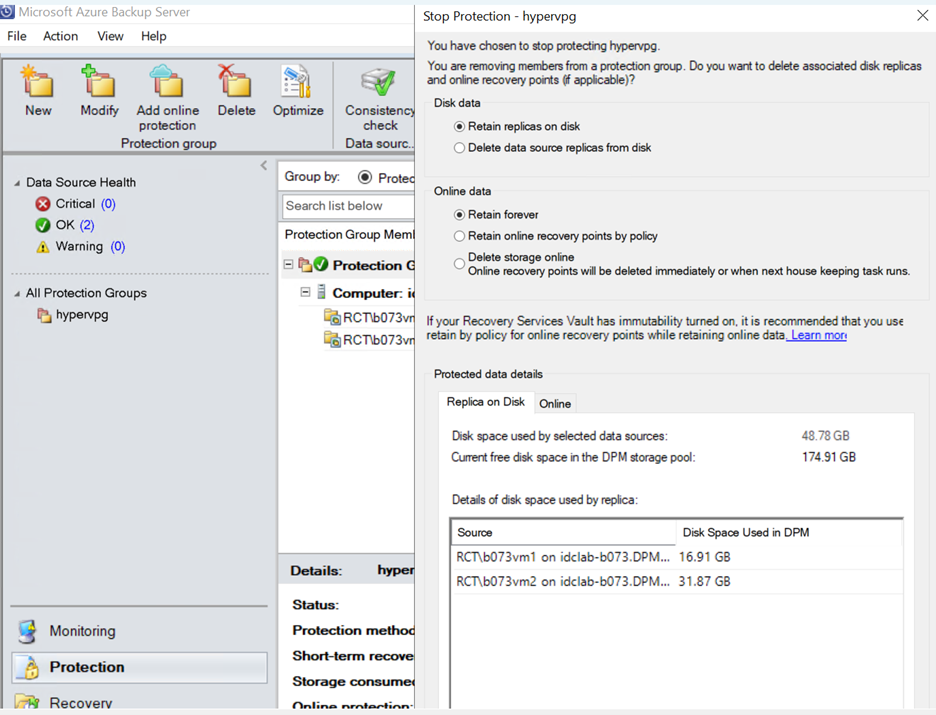Choose Retain forever for online data
The image size is (936, 715).
click(459, 214)
